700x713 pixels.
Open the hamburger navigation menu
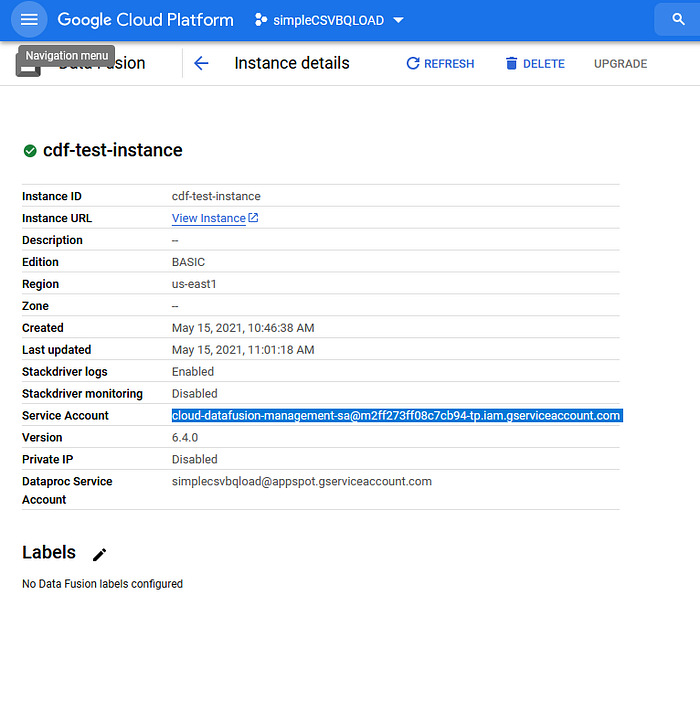(29, 20)
